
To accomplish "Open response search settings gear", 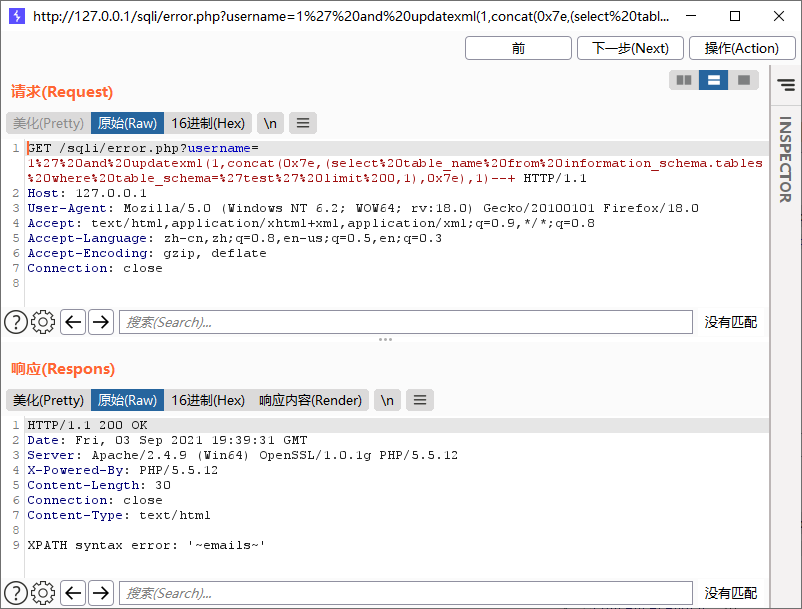I will coord(43,593).
